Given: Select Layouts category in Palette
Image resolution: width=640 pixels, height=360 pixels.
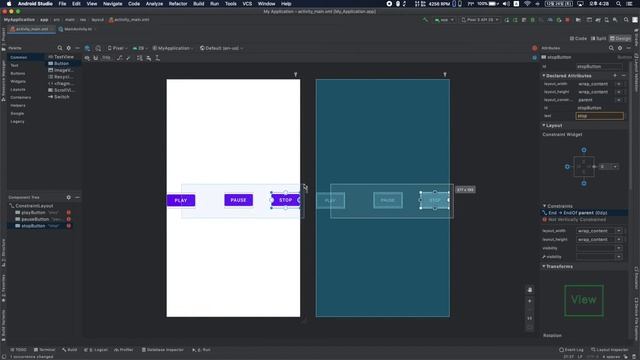Looking at the screenshot, I should pyautogui.click(x=18, y=89).
